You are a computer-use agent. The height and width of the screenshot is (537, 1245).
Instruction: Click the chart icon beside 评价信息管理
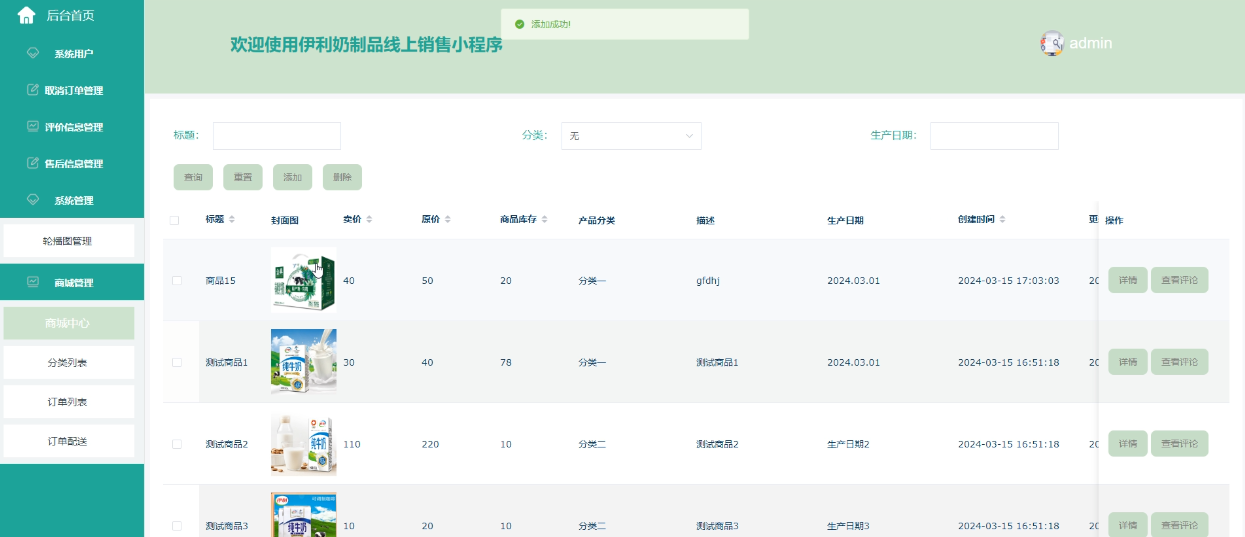32,127
